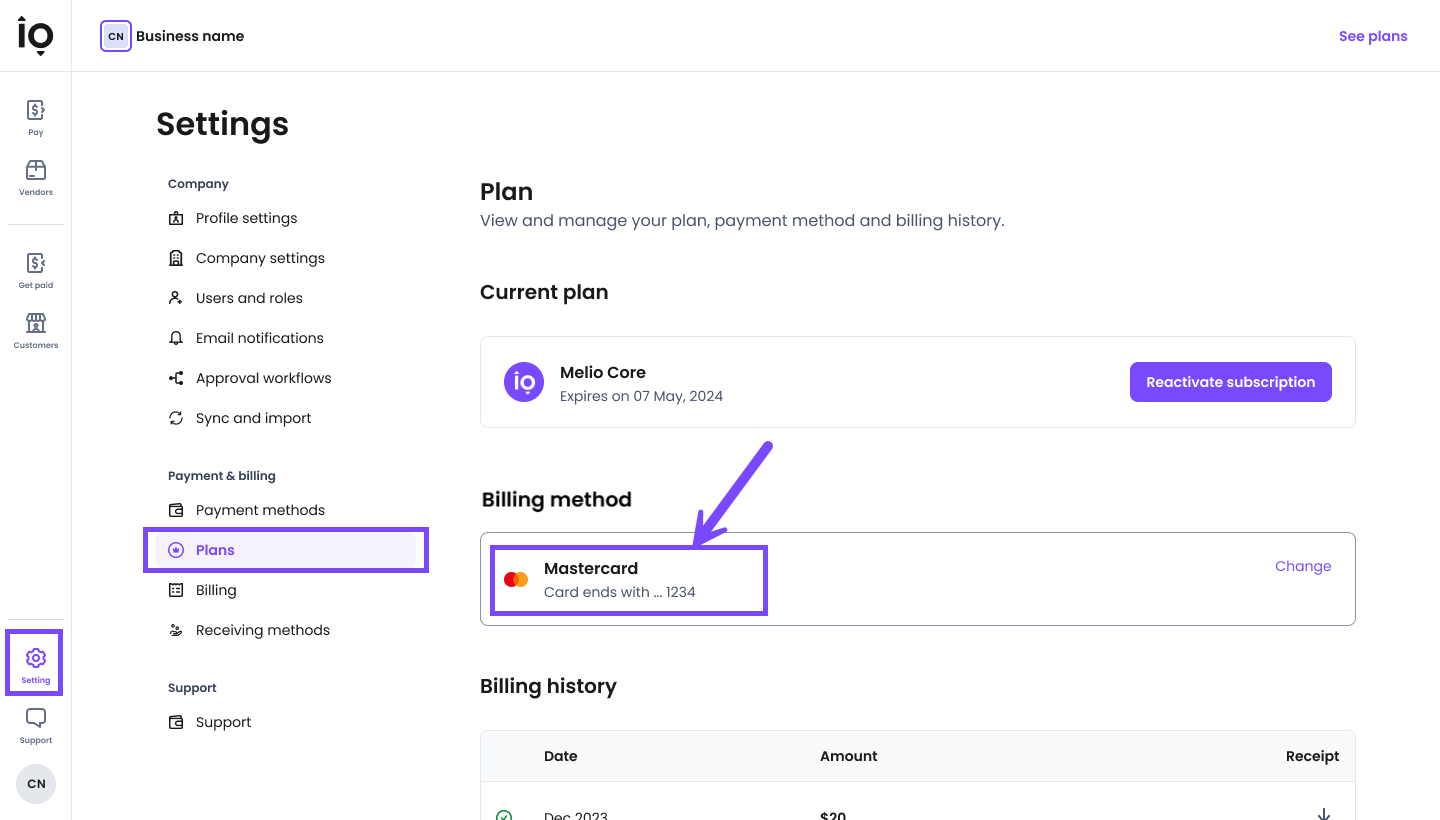This screenshot has height=820, width=1440.
Task: Open the Support chat bubble icon
Action: [x=36, y=718]
